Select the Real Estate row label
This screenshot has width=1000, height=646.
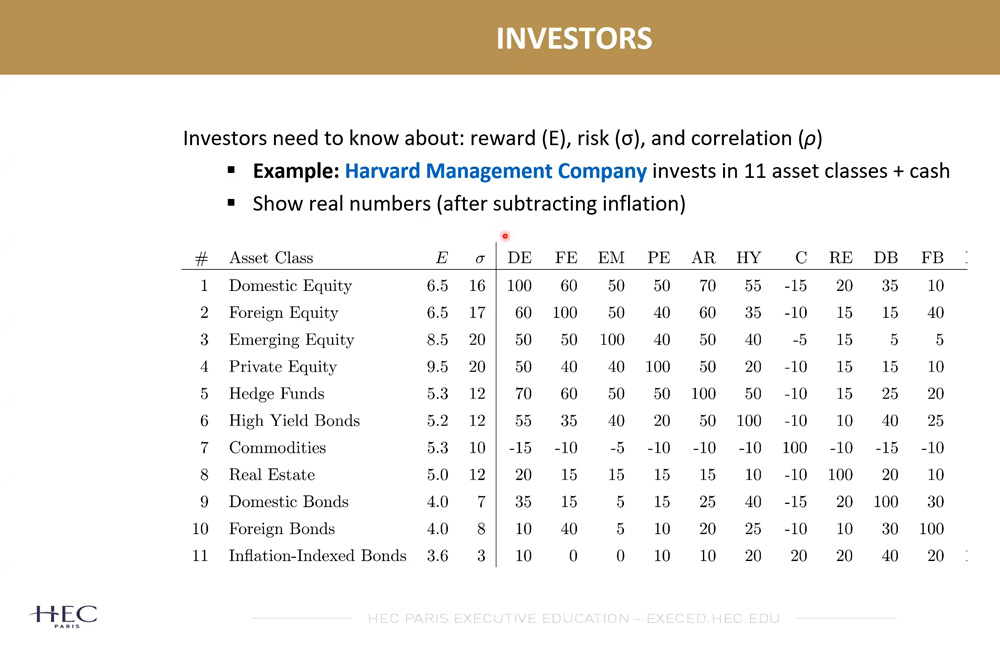(271, 474)
